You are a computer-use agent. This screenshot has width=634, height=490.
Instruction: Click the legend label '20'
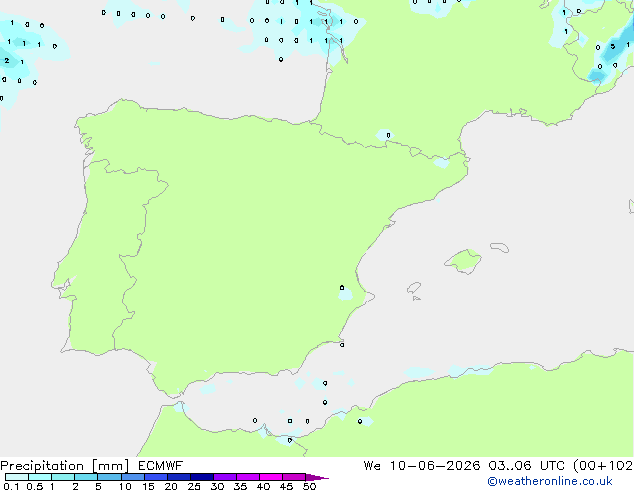(171, 486)
